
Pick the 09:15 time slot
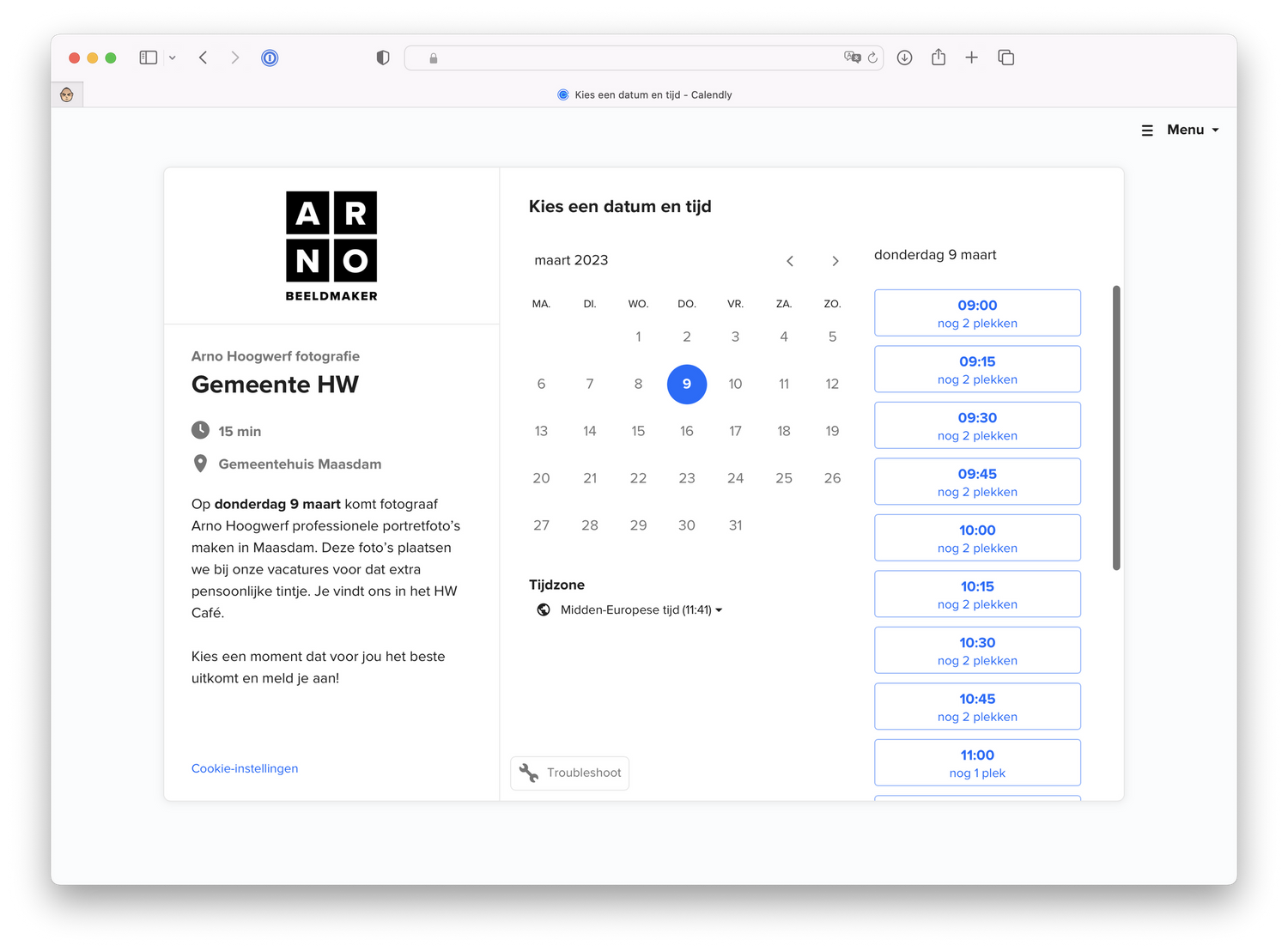pos(977,369)
